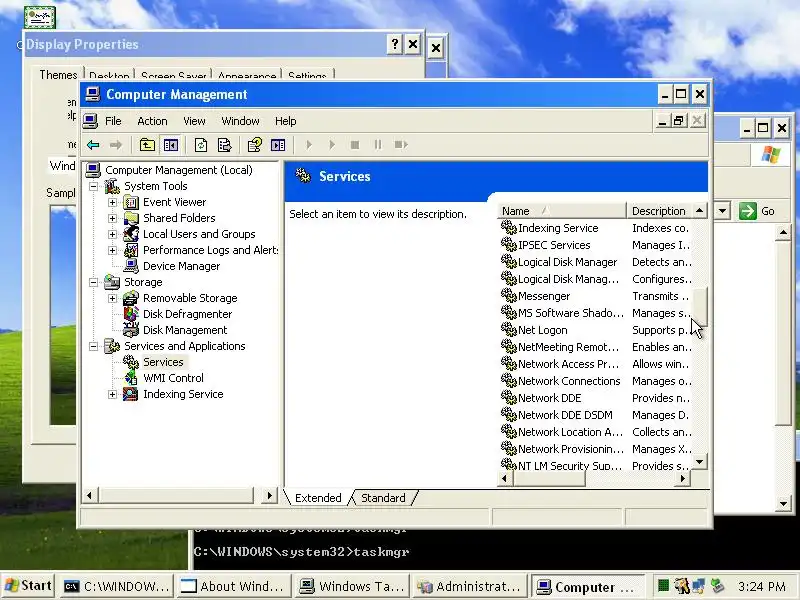
Task: Click the Forward arrow toolbar icon
Action: click(116, 145)
